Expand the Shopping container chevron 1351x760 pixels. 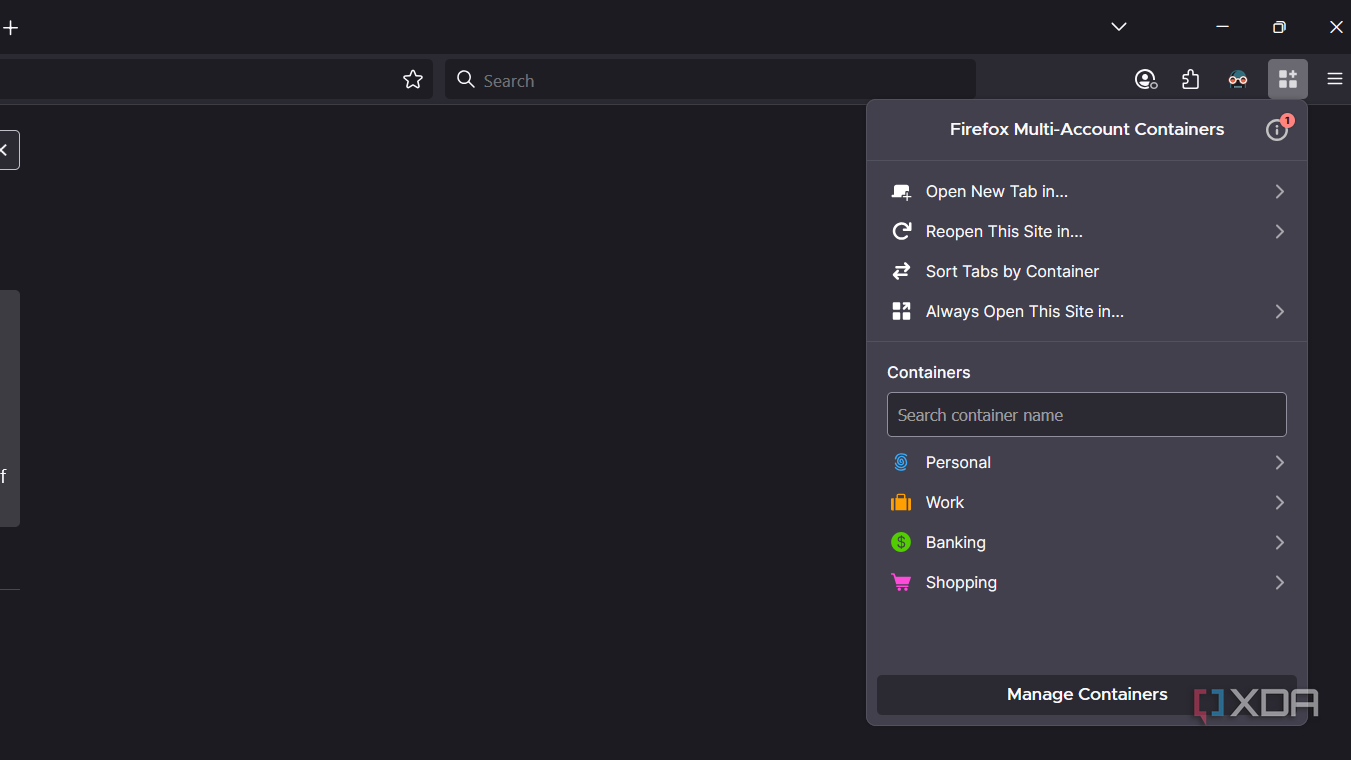tap(1279, 582)
